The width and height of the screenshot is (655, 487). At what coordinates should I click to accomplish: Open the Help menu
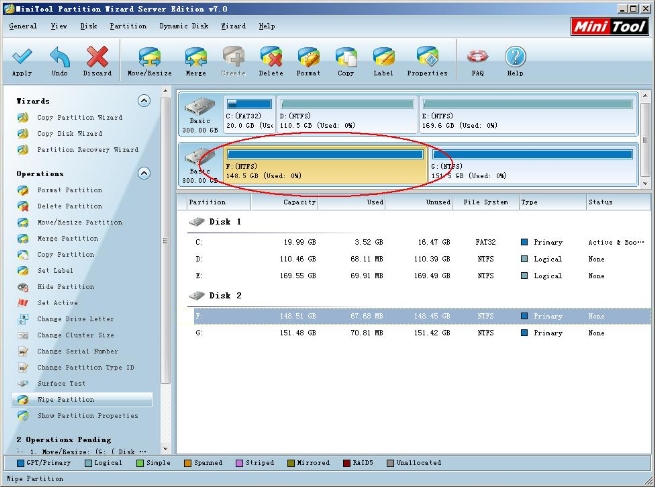(267, 26)
